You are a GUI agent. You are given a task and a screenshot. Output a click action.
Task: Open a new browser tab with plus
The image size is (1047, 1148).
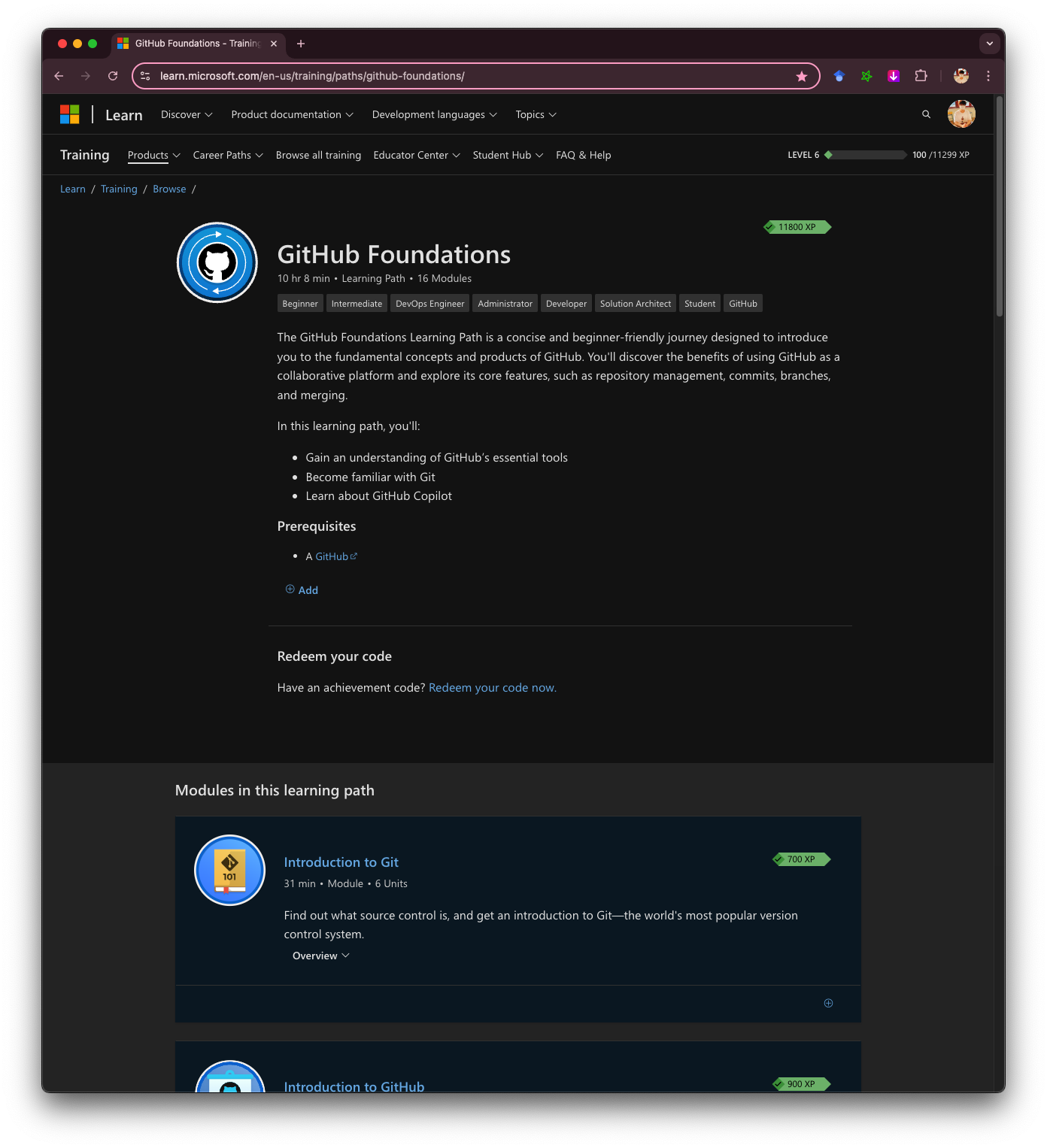click(x=301, y=44)
